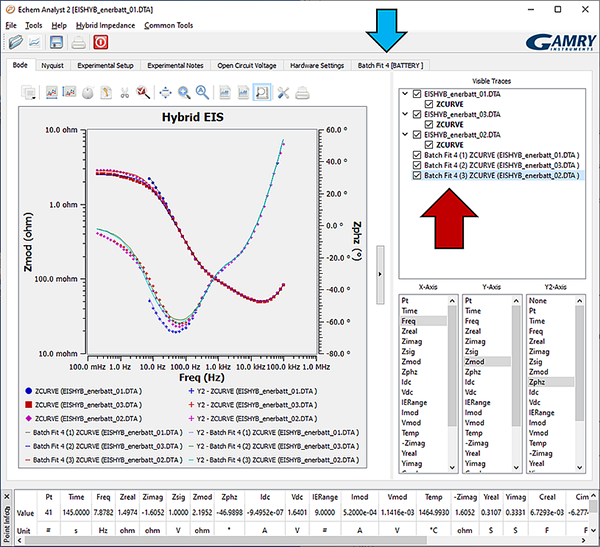Toggle the highlighted legend display icon
Viewport: 600px width, 547px height.
(x=262, y=92)
